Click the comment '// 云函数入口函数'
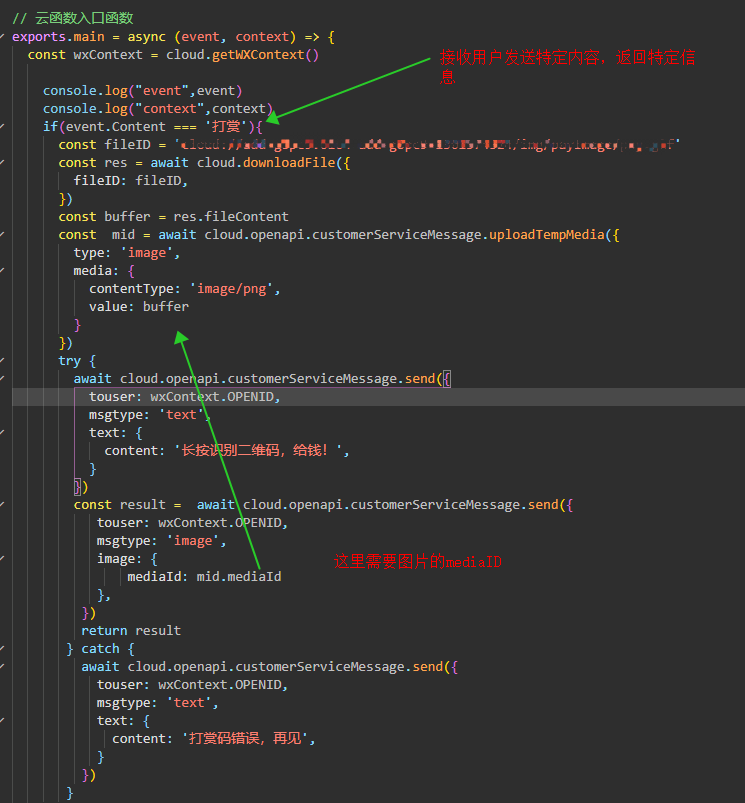The width and height of the screenshot is (745, 803). [x=73, y=18]
